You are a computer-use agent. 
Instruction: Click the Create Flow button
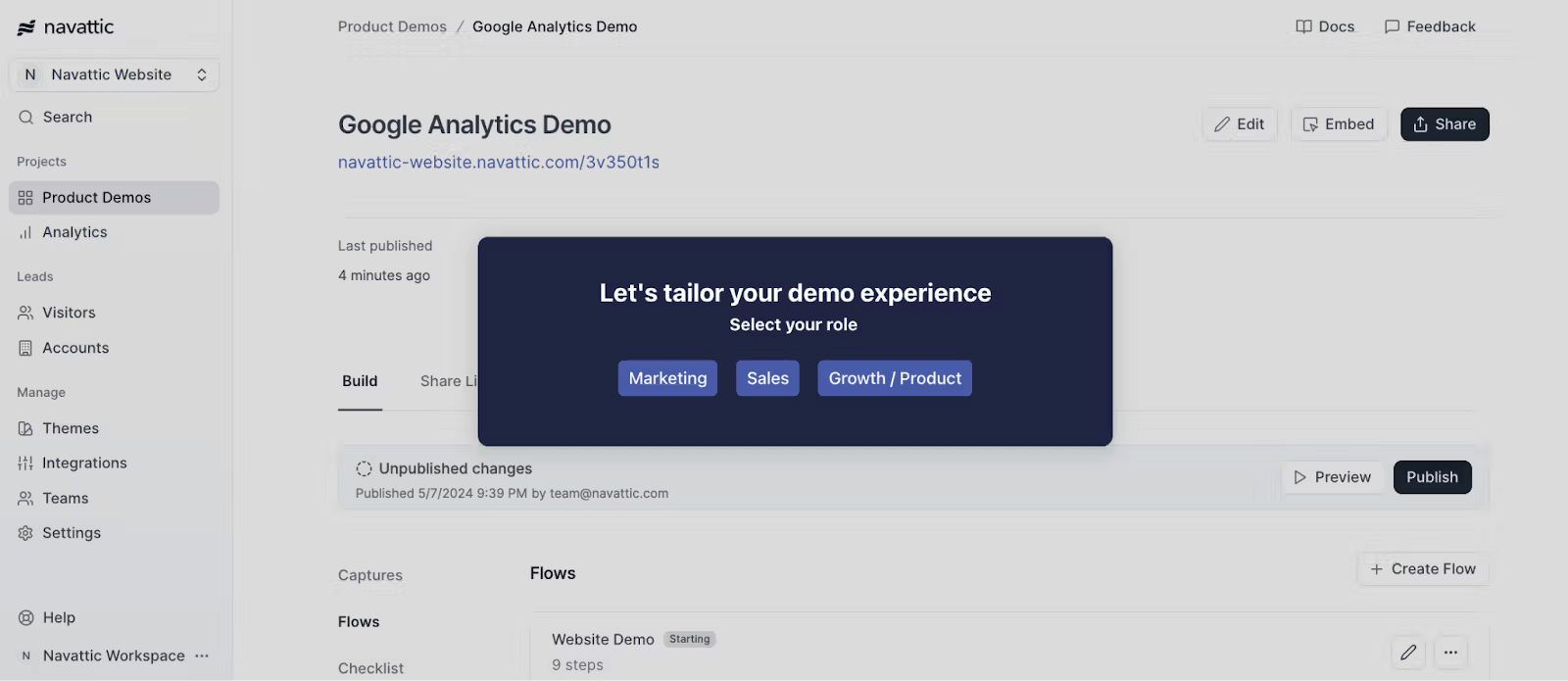[1423, 569]
